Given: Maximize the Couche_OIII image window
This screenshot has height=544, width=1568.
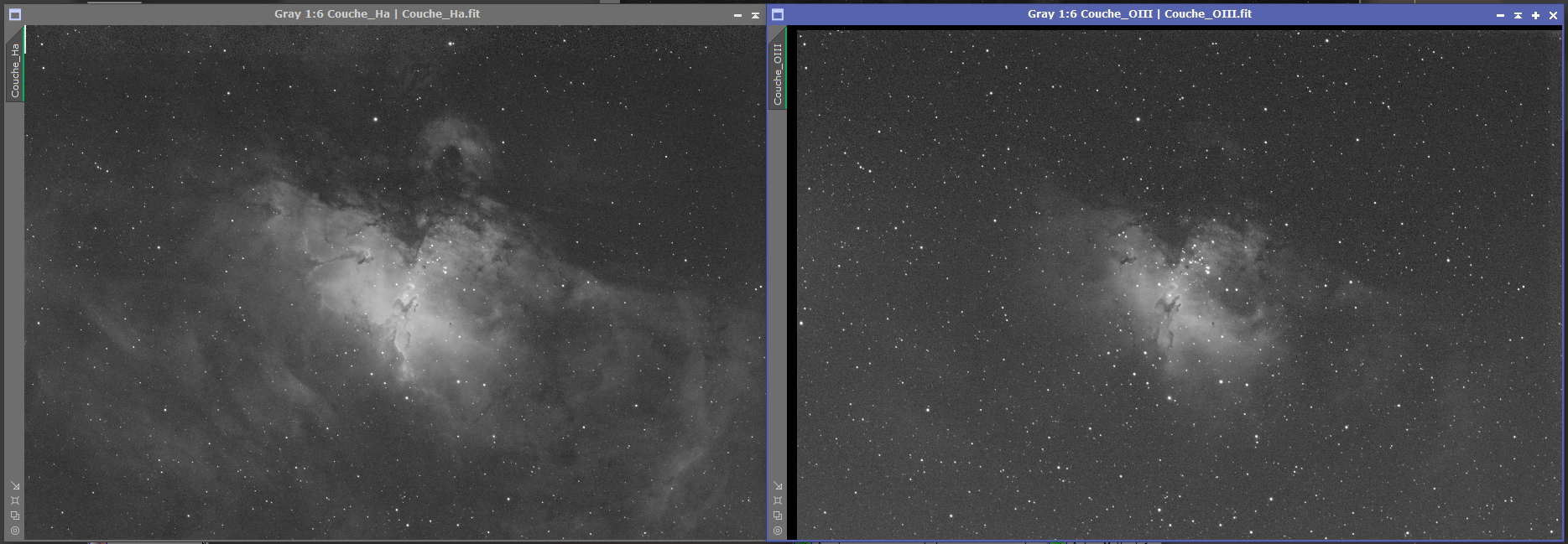Looking at the screenshot, I should (1535, 15).
